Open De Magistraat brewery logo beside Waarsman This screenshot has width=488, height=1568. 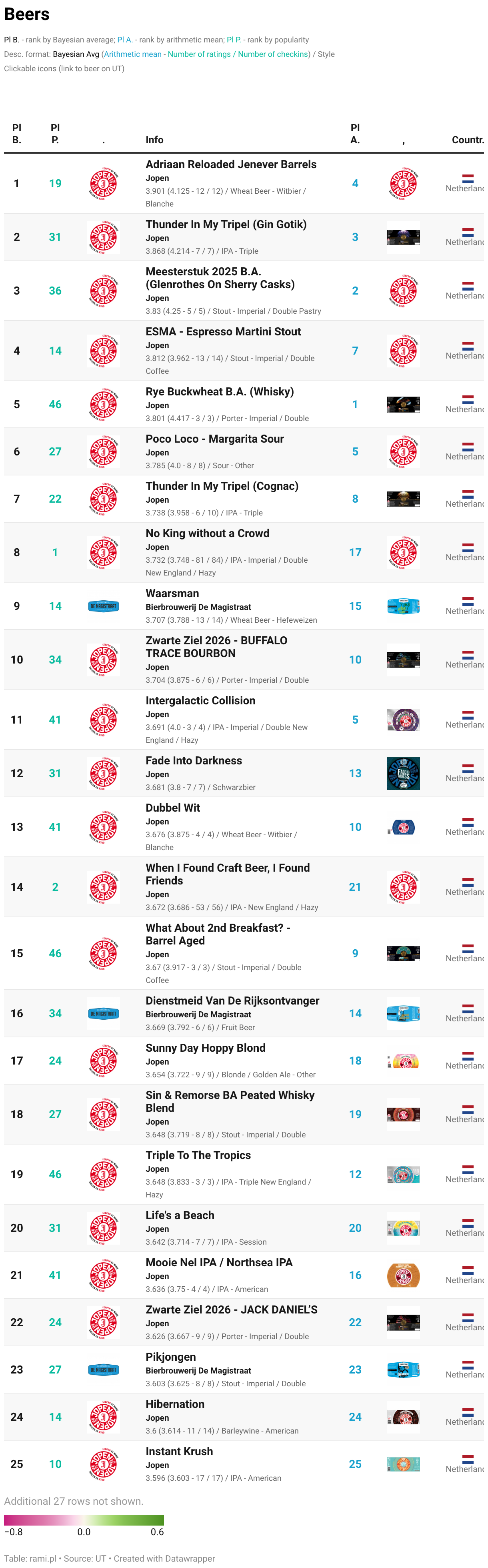[x=104, y=606]
